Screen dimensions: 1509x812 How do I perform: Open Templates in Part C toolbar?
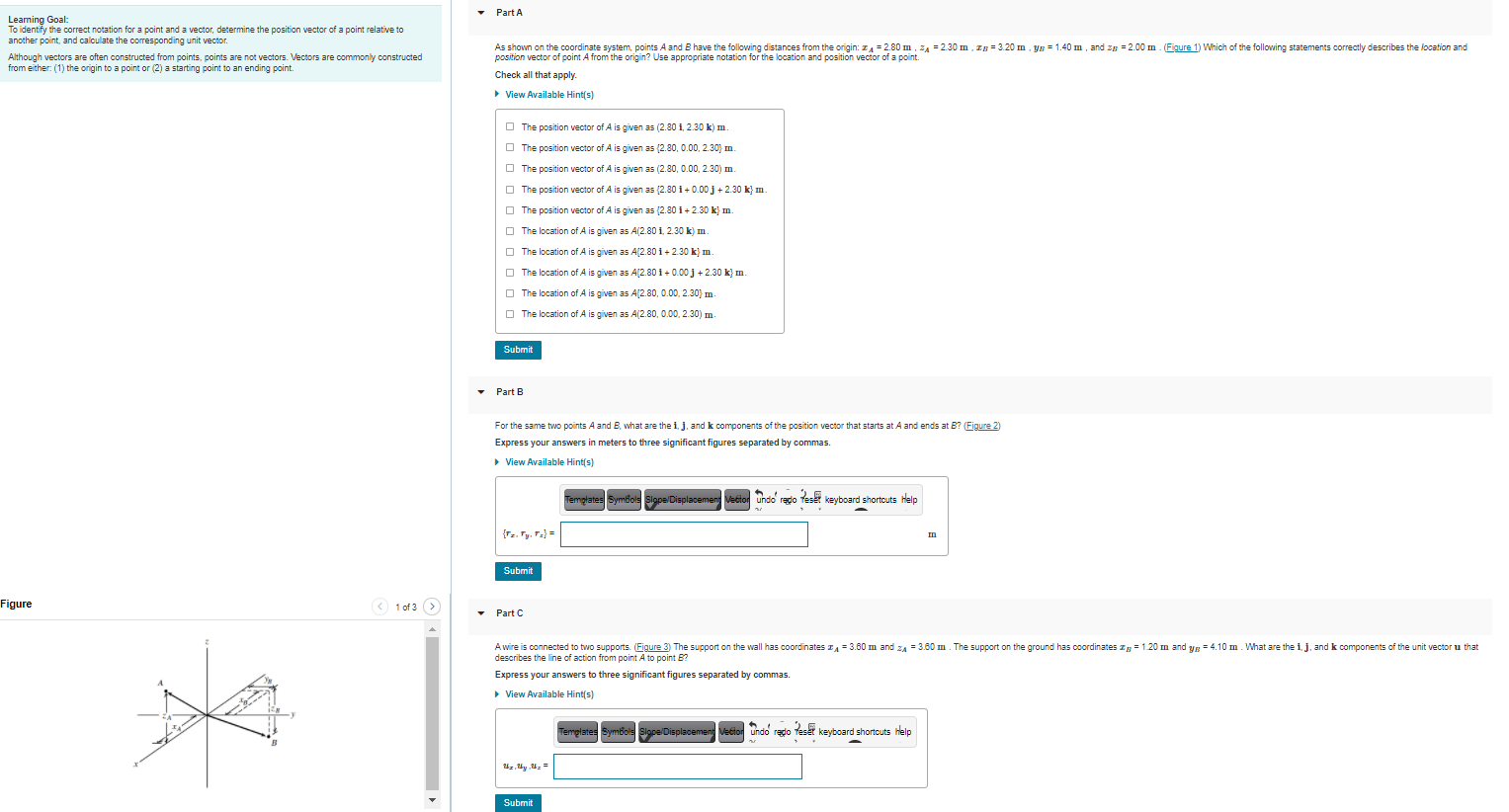tap(577, 732)
